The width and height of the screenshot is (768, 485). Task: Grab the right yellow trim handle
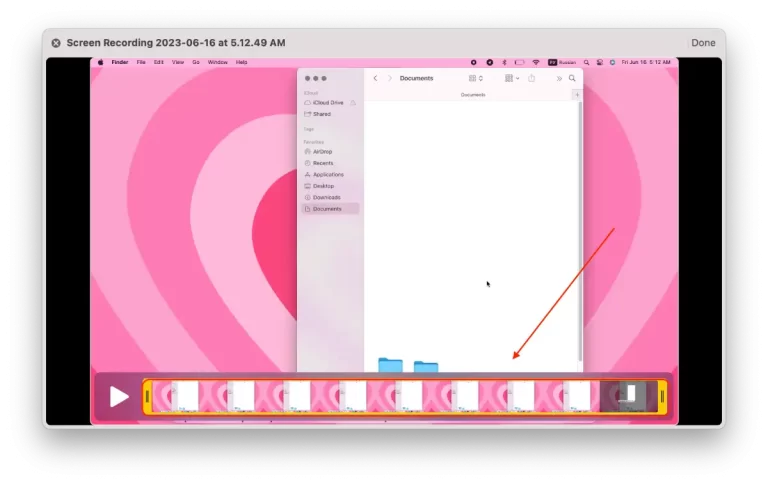[x=662, y=397]
